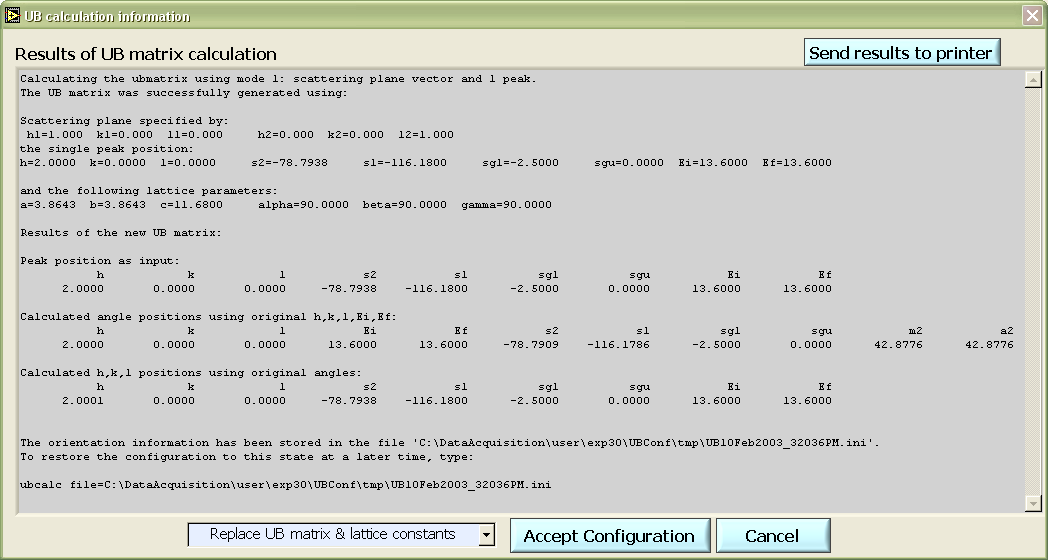Click the m2 value 42.8776

click(x=898, y=345)
